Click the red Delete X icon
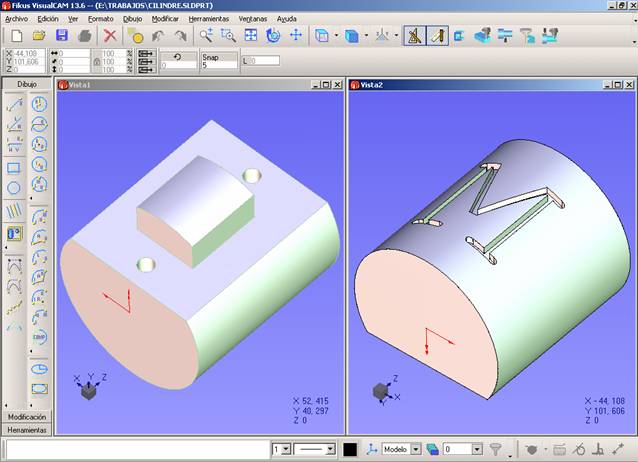 coord(110,36)
